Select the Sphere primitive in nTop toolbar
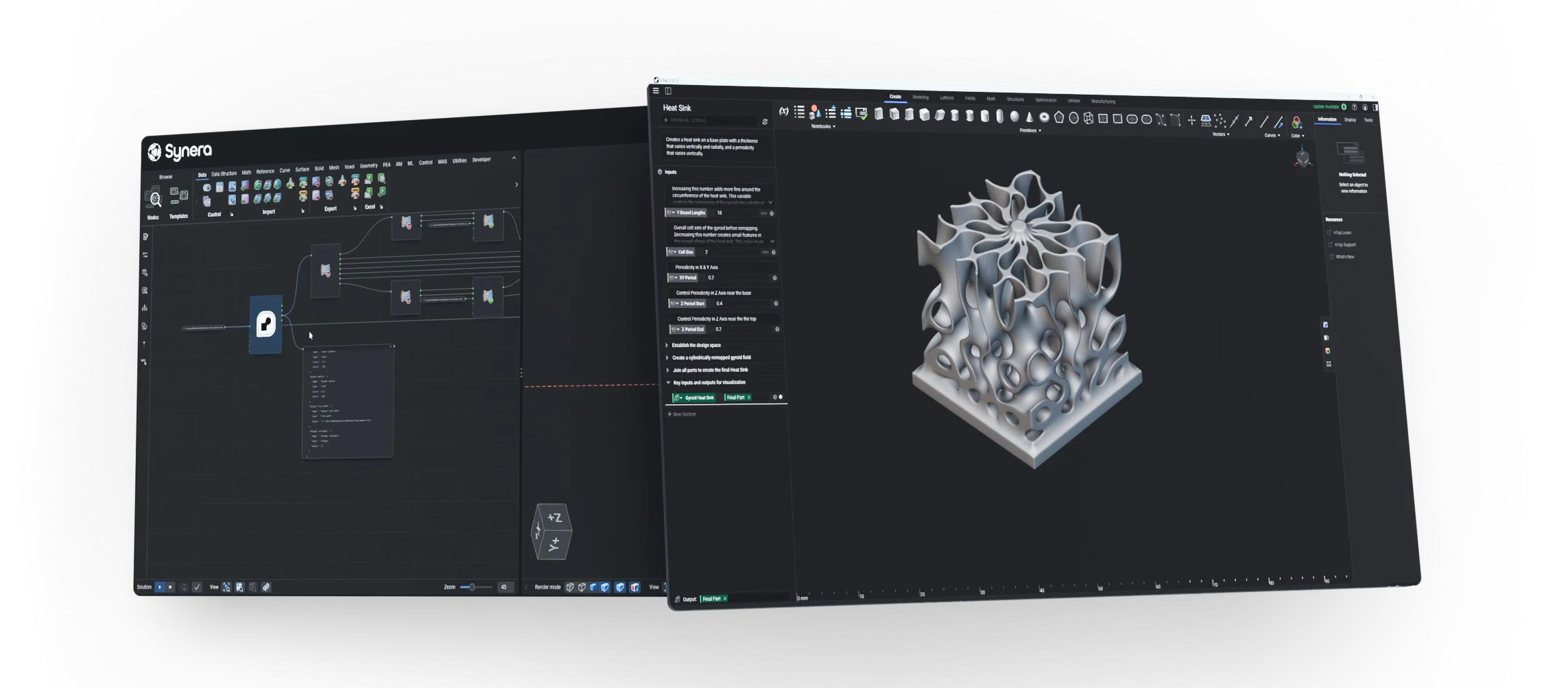The height and width of the screenshot is (688, 1568). pos(1014,117)
